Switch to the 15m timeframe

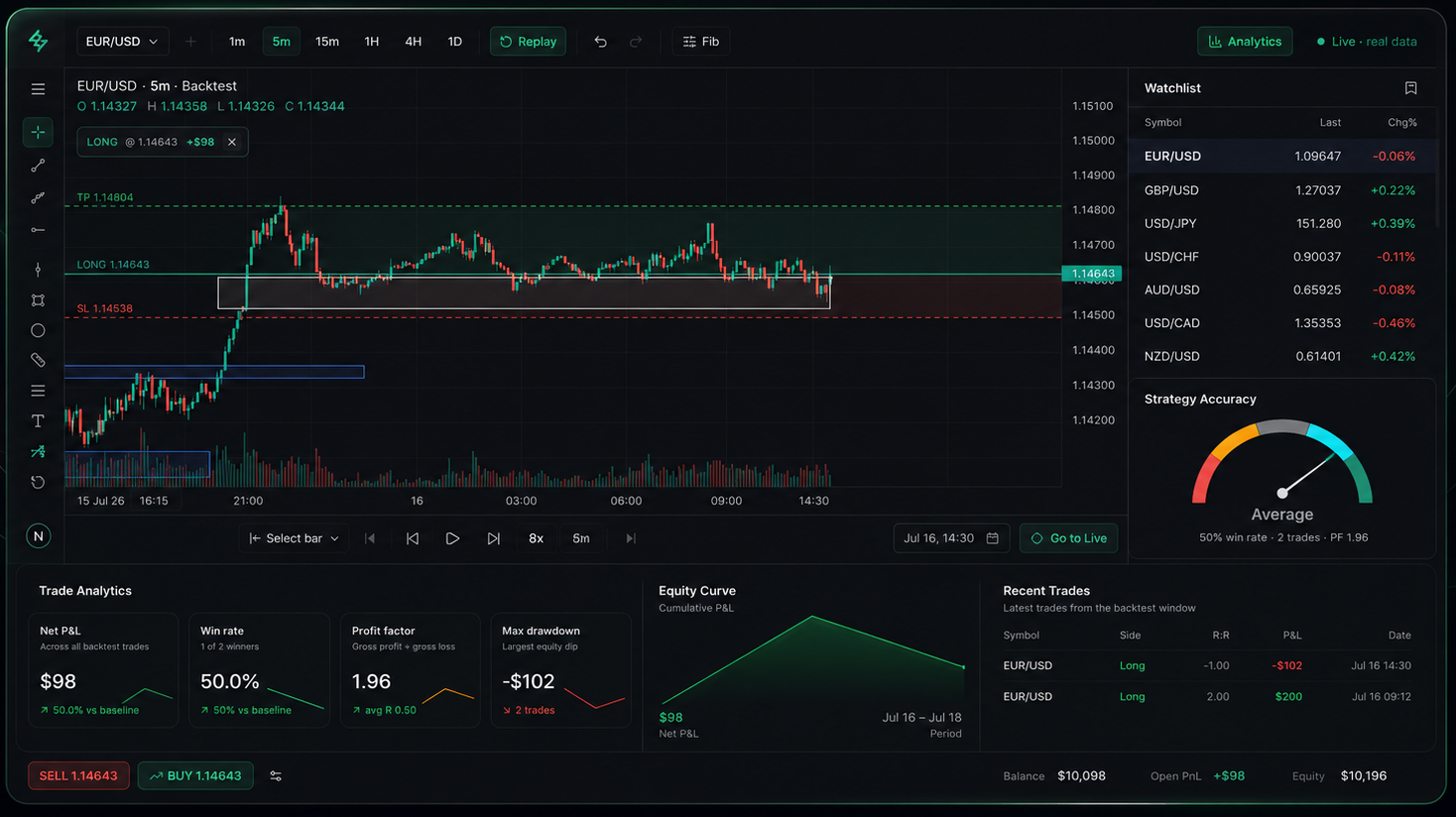(327, 42)
